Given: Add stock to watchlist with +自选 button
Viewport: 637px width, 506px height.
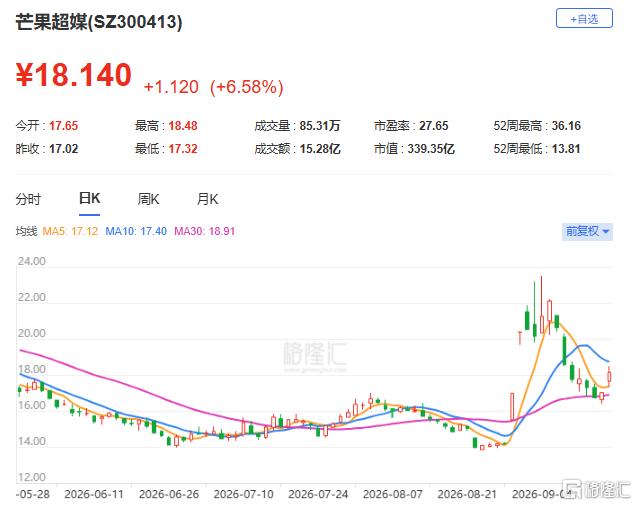Looking at the screenshot, I should pyautogui.click(x=584, y=19).
